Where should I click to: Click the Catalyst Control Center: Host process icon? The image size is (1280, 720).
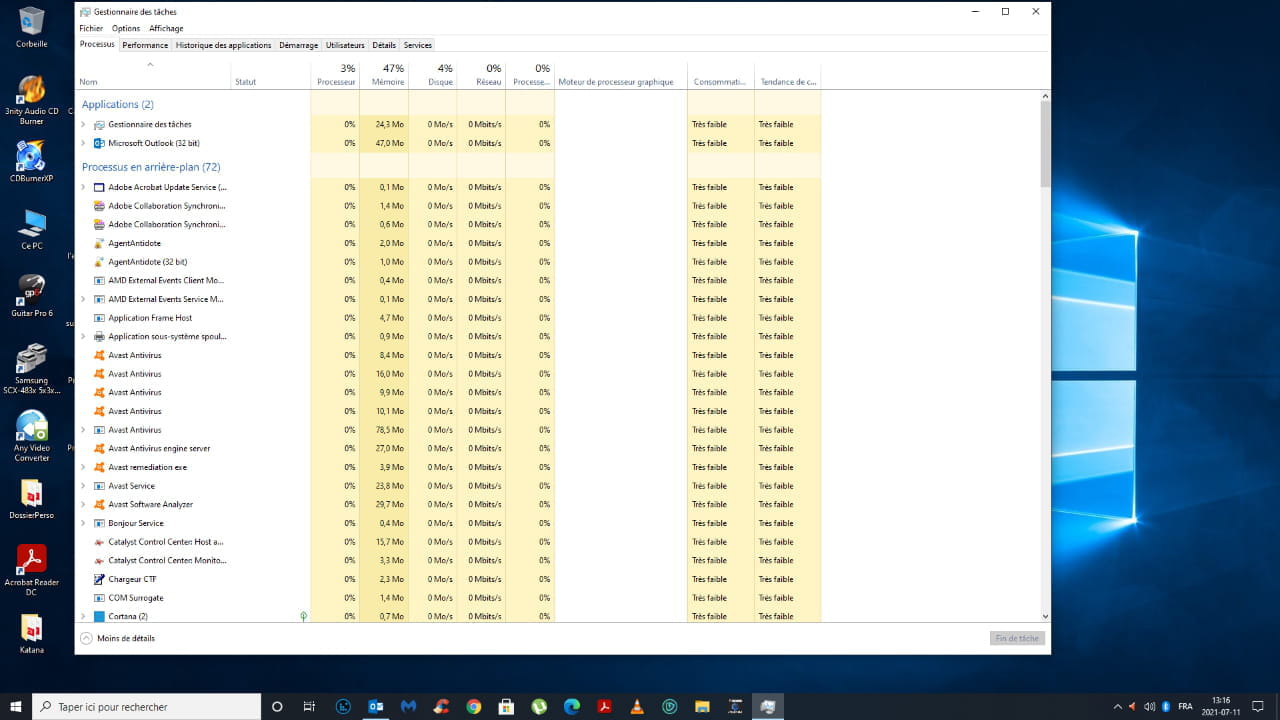(99, 542)
